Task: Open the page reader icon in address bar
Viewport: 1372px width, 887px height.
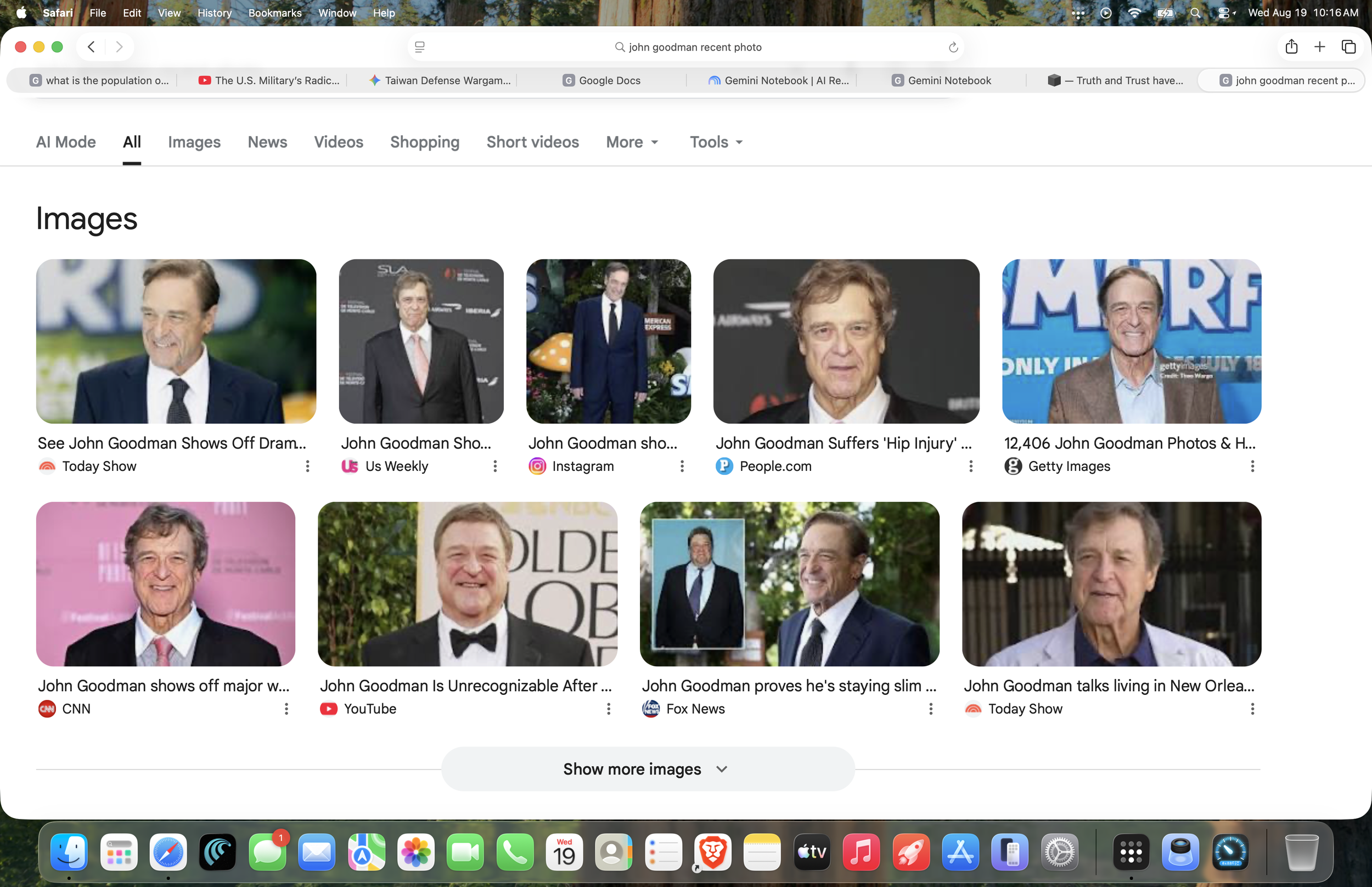Action: (420, 47)
